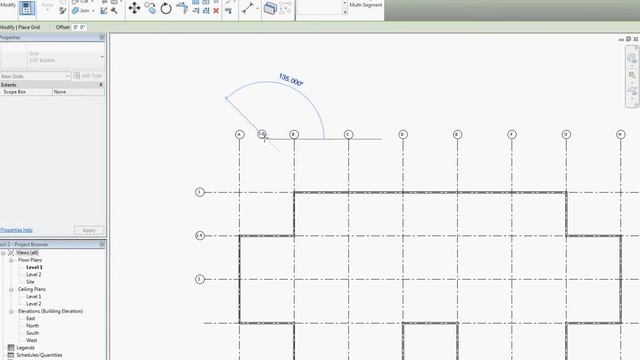640x360 pixels.
Task: Close the Properties palette
Action: 102,38
